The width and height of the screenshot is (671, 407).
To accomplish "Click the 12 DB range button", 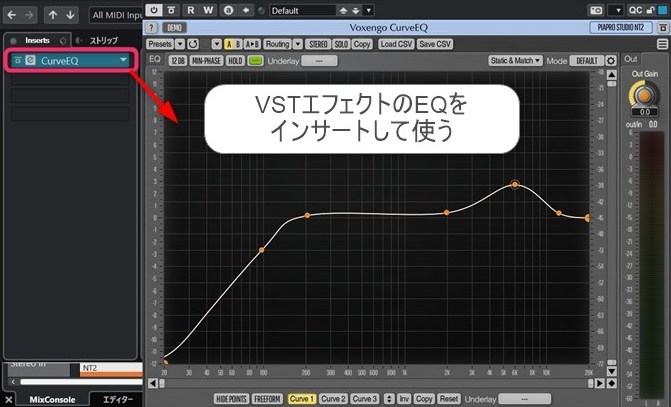I will (178, 61).
